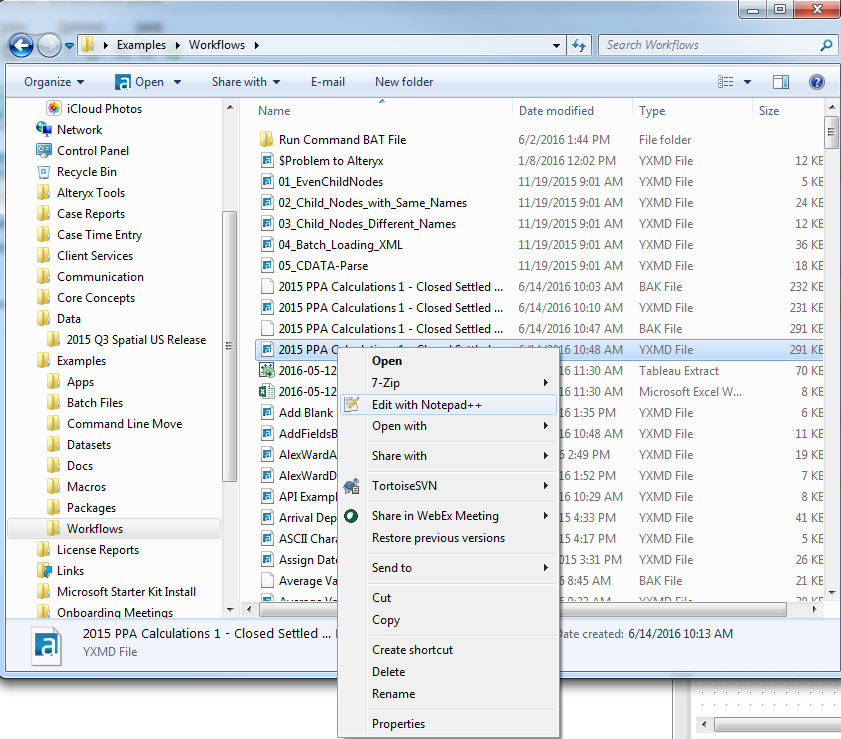
Task: Click the refresh icon beside address bar
Action: (579, 46)
